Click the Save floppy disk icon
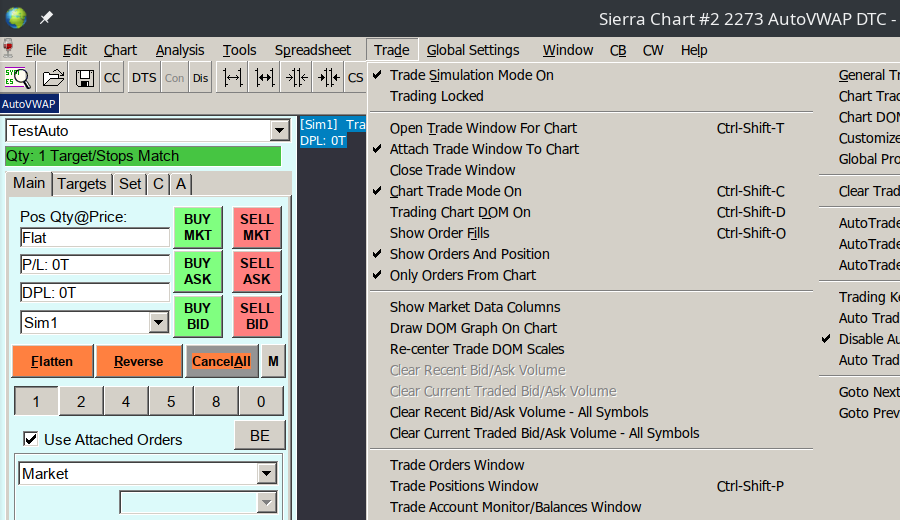 pos(85,77)
